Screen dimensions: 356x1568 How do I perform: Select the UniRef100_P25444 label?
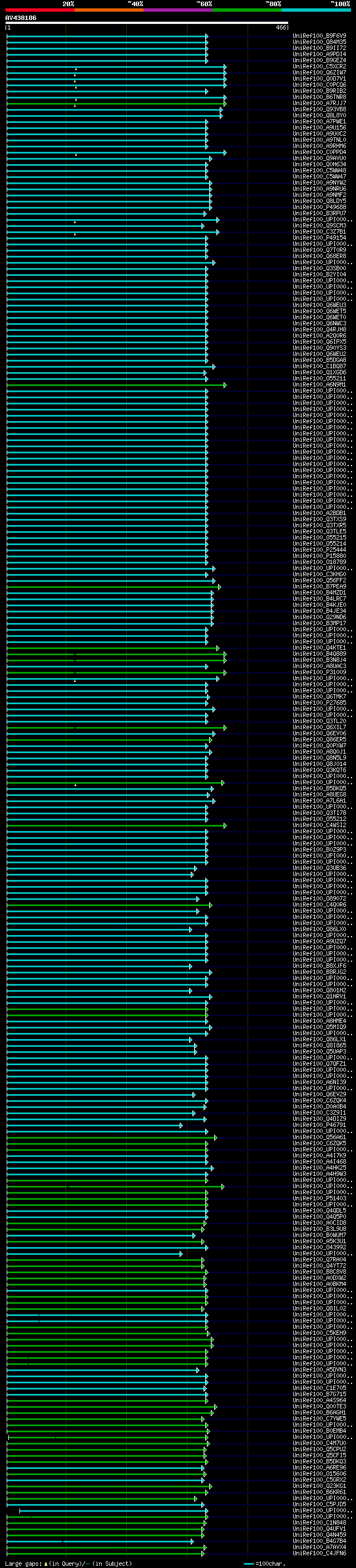coord(319,550)
